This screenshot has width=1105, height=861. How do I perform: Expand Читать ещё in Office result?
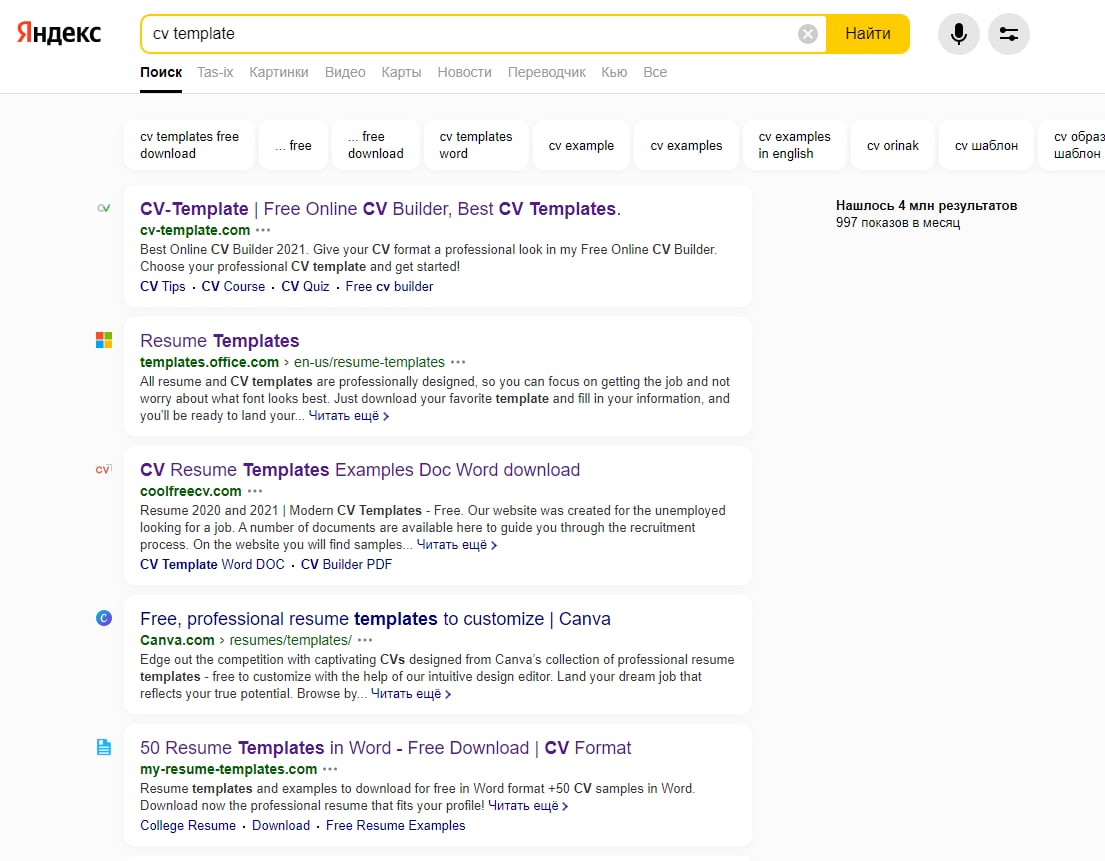pyautogui.click(x=348, y=416)
